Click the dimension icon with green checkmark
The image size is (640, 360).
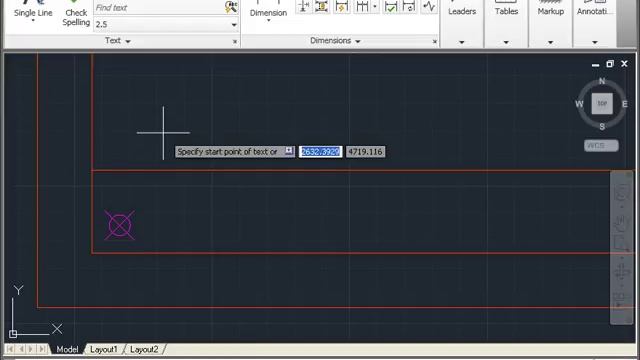(x=391, y=6)
